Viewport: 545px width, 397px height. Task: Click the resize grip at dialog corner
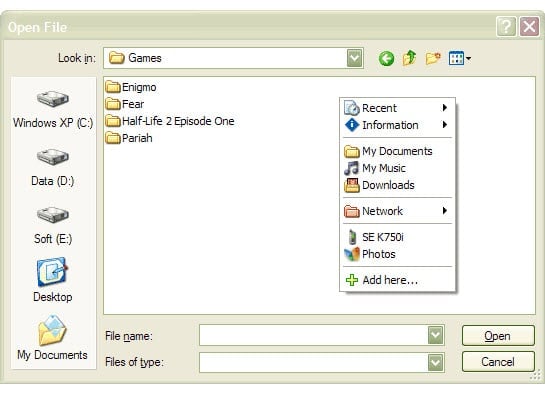pos(537,375)
